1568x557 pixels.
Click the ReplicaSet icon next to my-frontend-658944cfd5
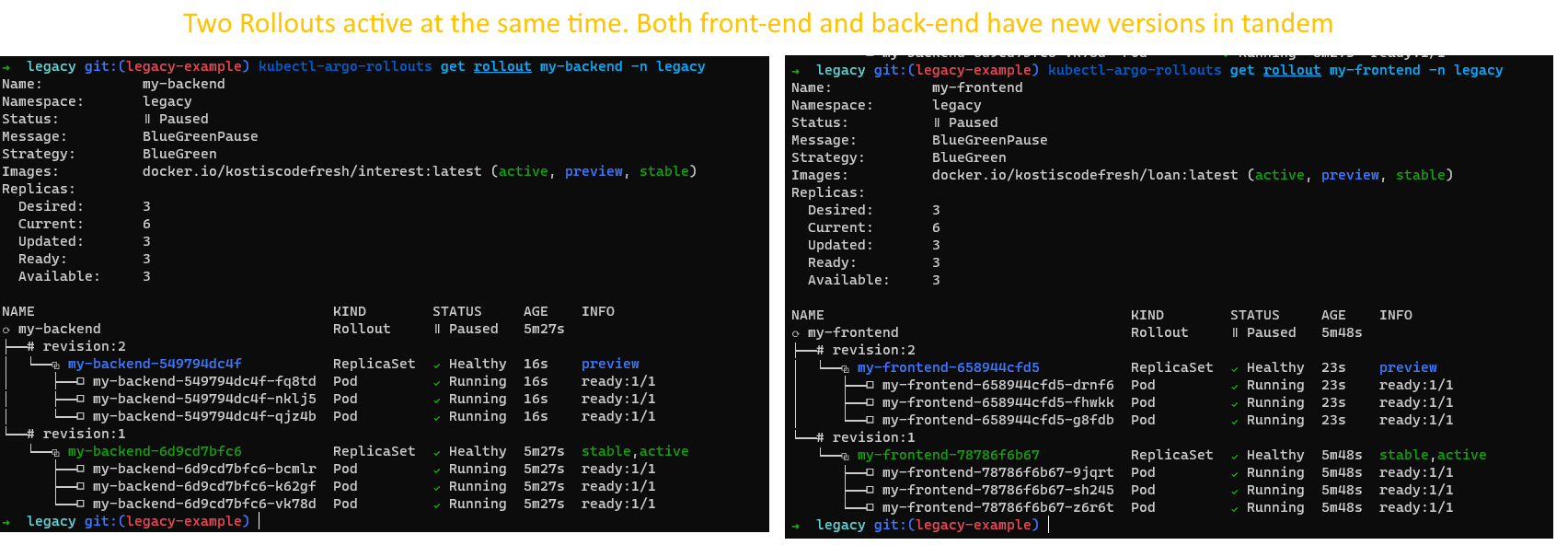pos(845,368)
